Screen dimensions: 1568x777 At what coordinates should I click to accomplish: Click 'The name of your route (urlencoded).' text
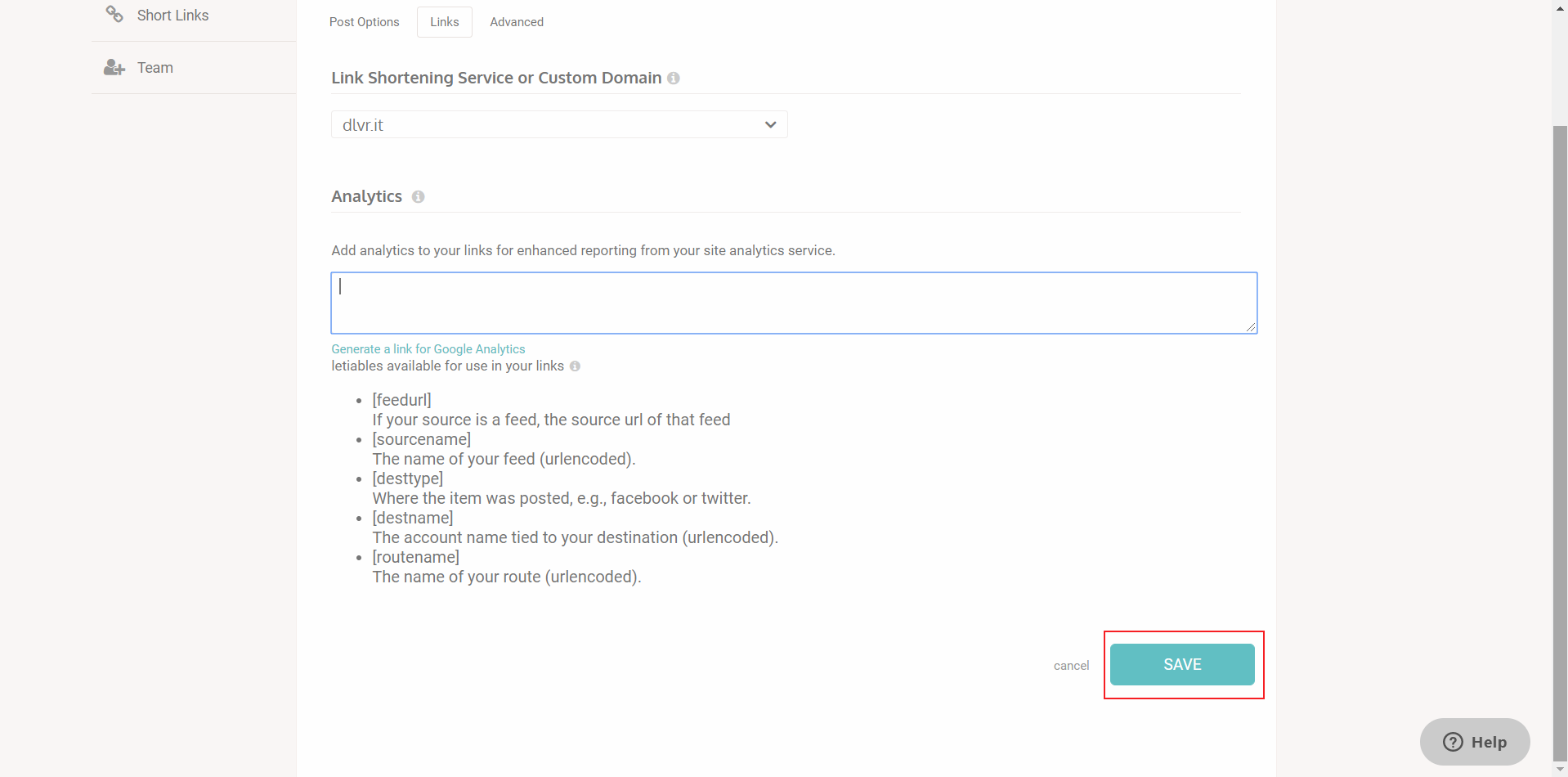pos(507,577)
